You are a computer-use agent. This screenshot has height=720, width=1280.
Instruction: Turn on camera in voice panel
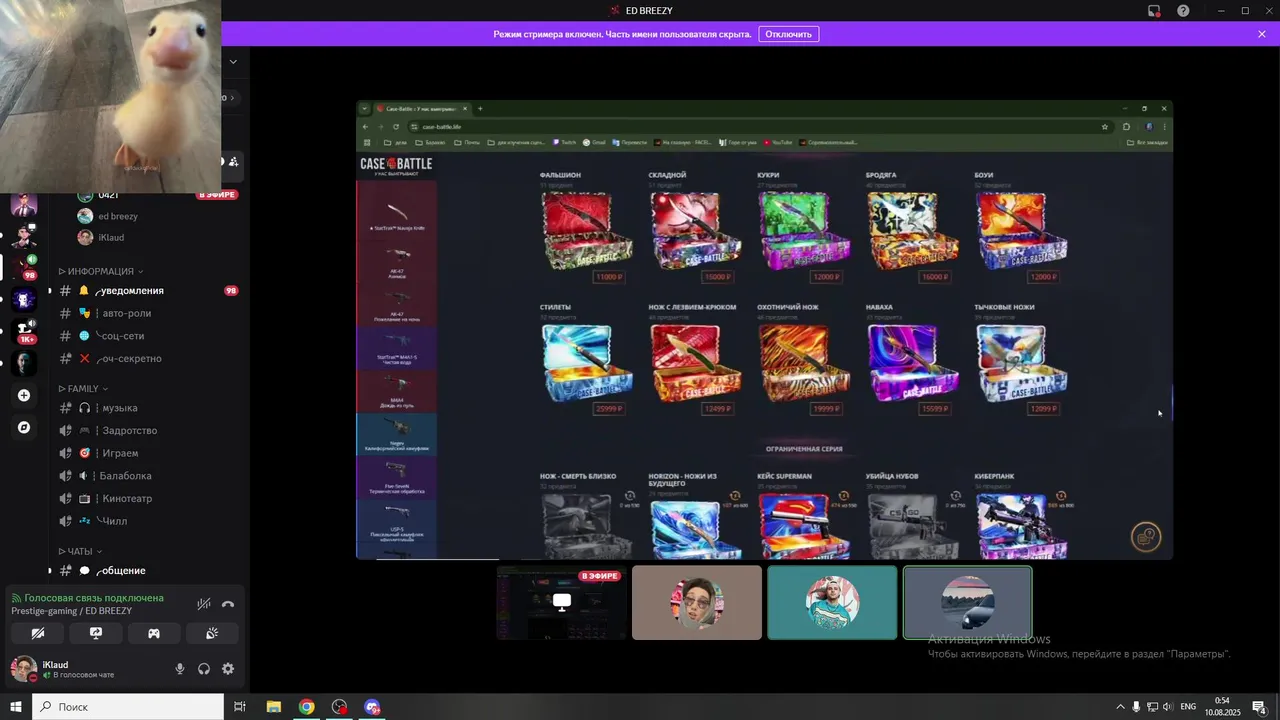click(x=38, y=633)
